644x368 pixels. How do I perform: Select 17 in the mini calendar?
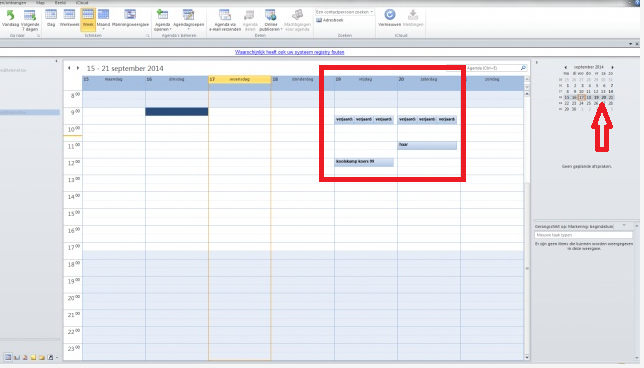coord(582,97)
